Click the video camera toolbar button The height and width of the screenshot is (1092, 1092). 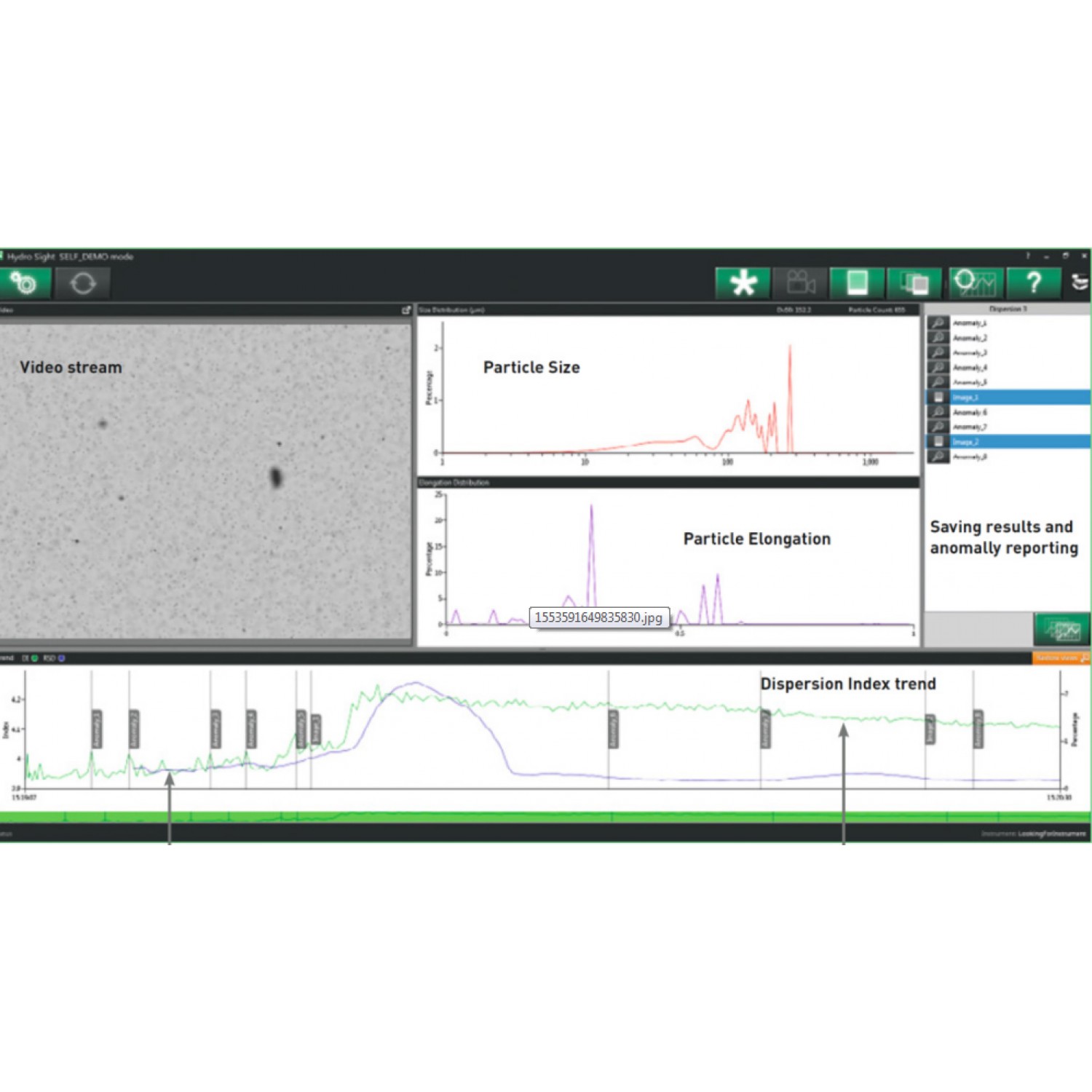coord(800,283)
